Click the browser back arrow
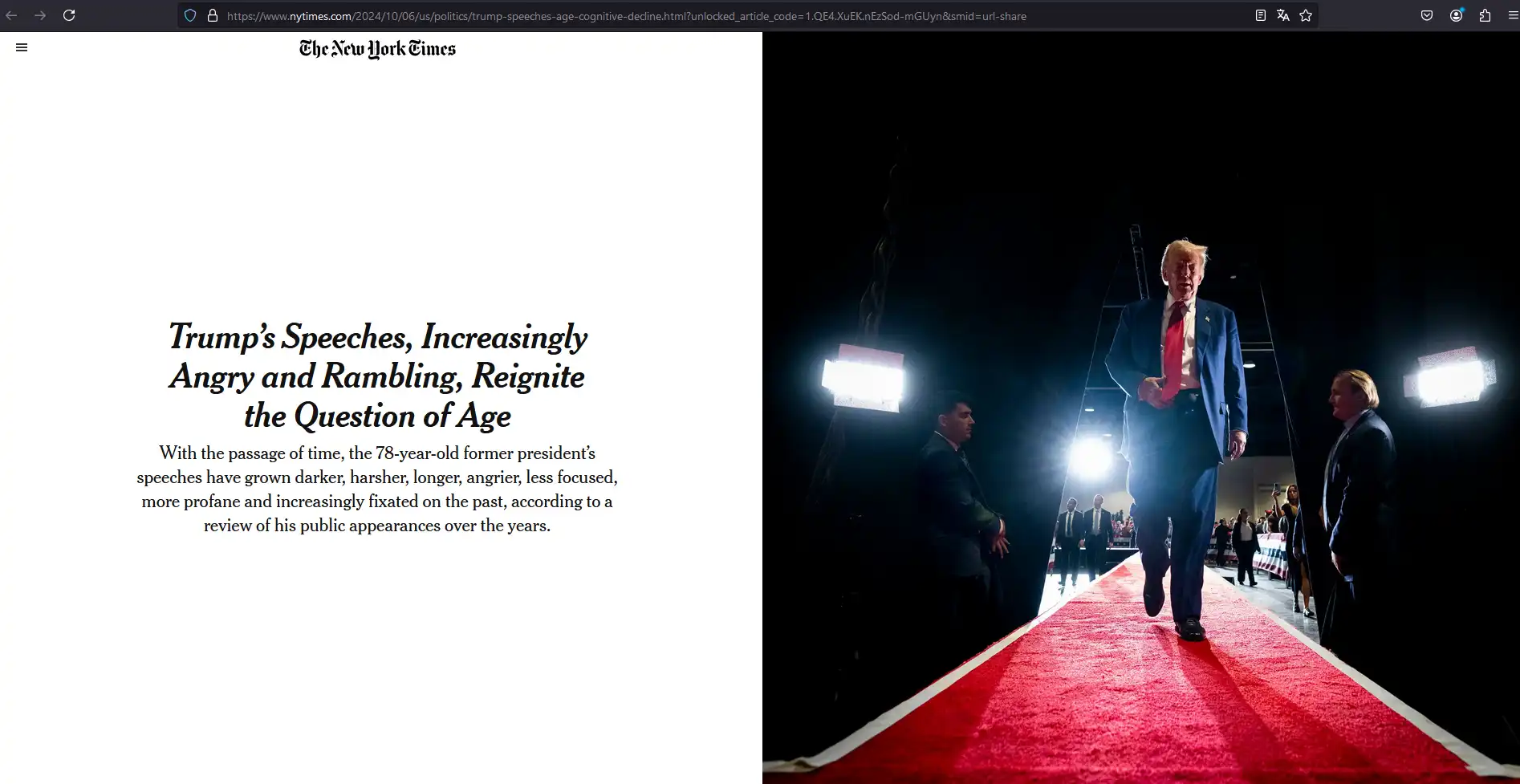The width and height of the screenshot is (1520, 784). 11,15
